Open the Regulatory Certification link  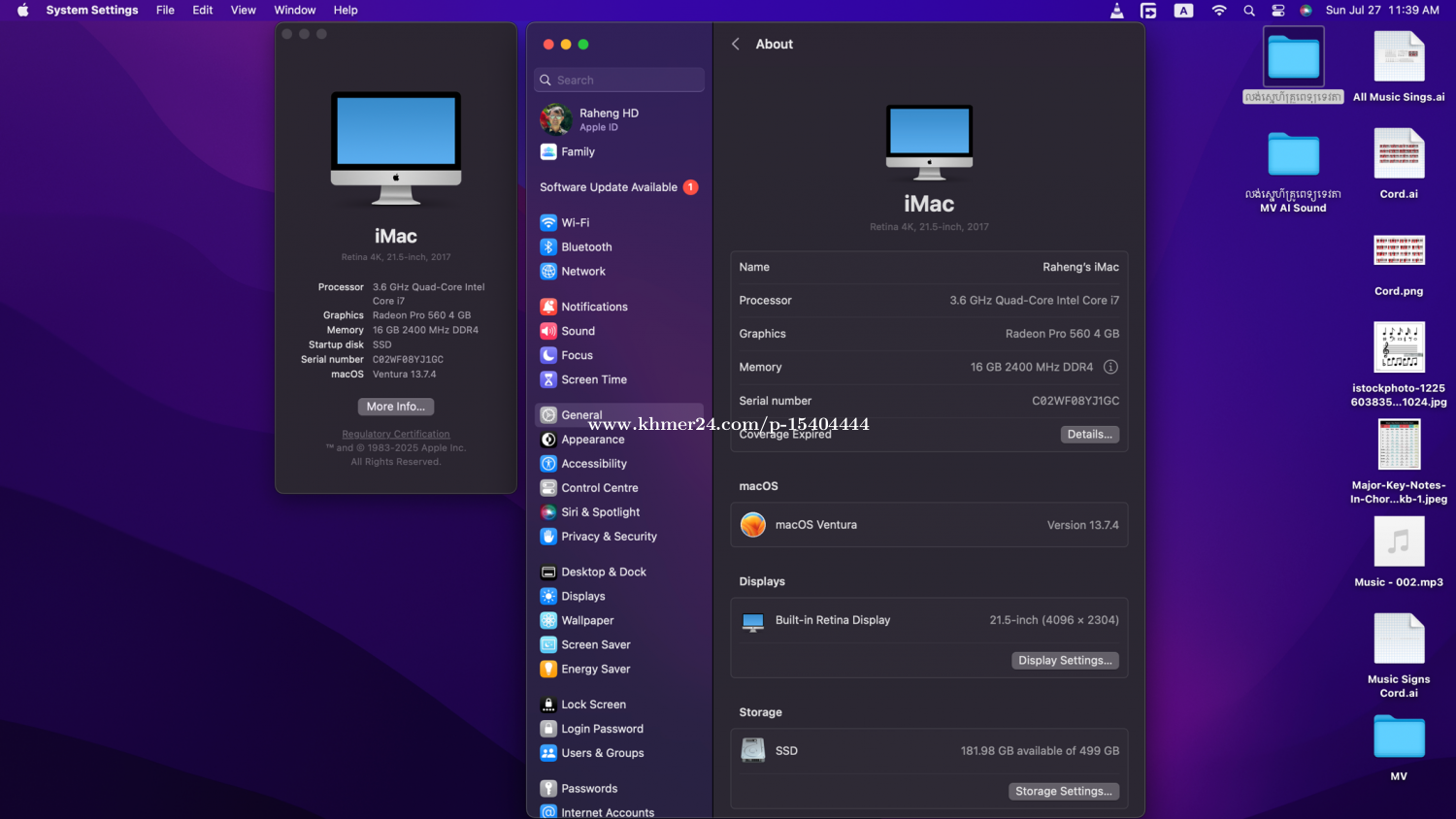pyautogui.click(x=395, y=434)
